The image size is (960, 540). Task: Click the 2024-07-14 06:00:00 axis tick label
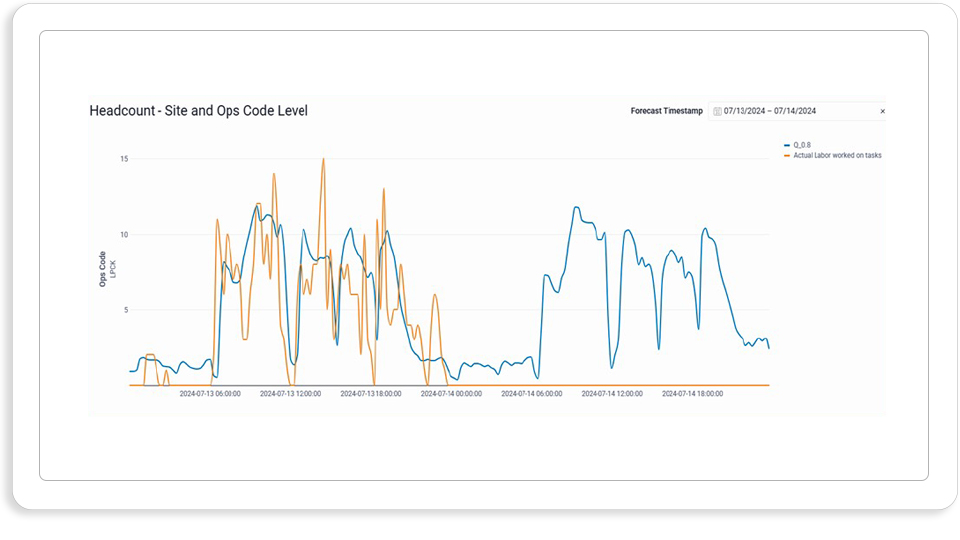click(531, 394)
